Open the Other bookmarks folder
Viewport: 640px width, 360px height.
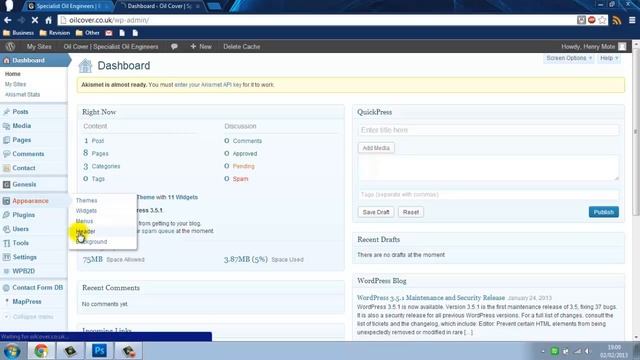(x=88, y=33)
